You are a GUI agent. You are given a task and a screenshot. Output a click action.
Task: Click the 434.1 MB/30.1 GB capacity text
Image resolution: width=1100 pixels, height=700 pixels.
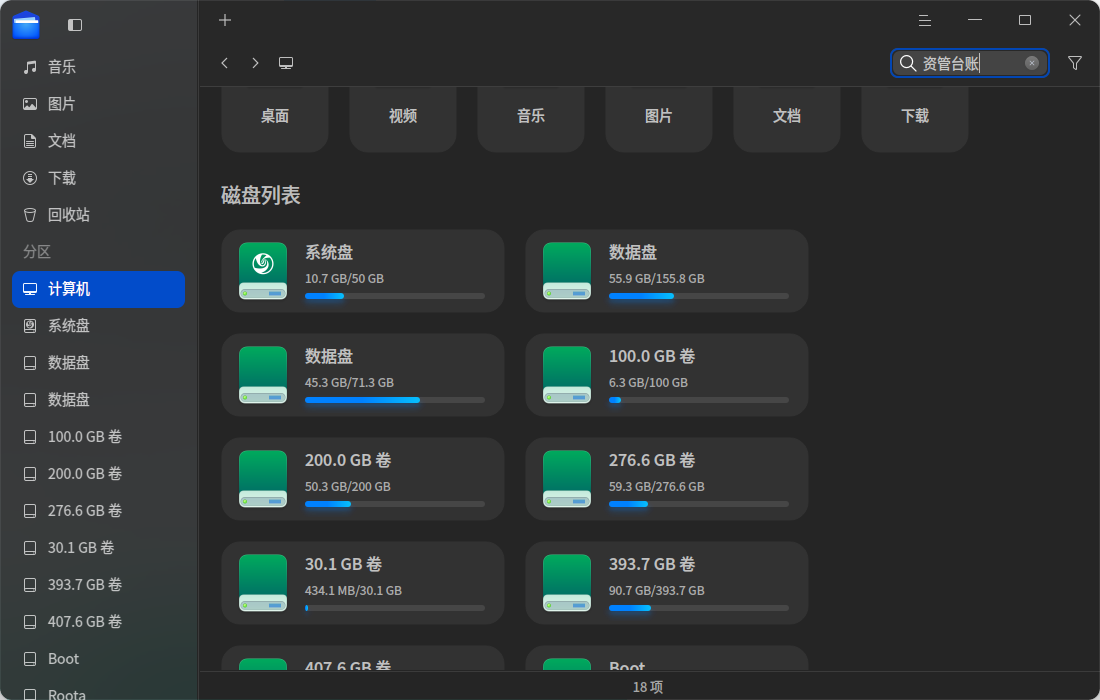(x=353, y=591)
